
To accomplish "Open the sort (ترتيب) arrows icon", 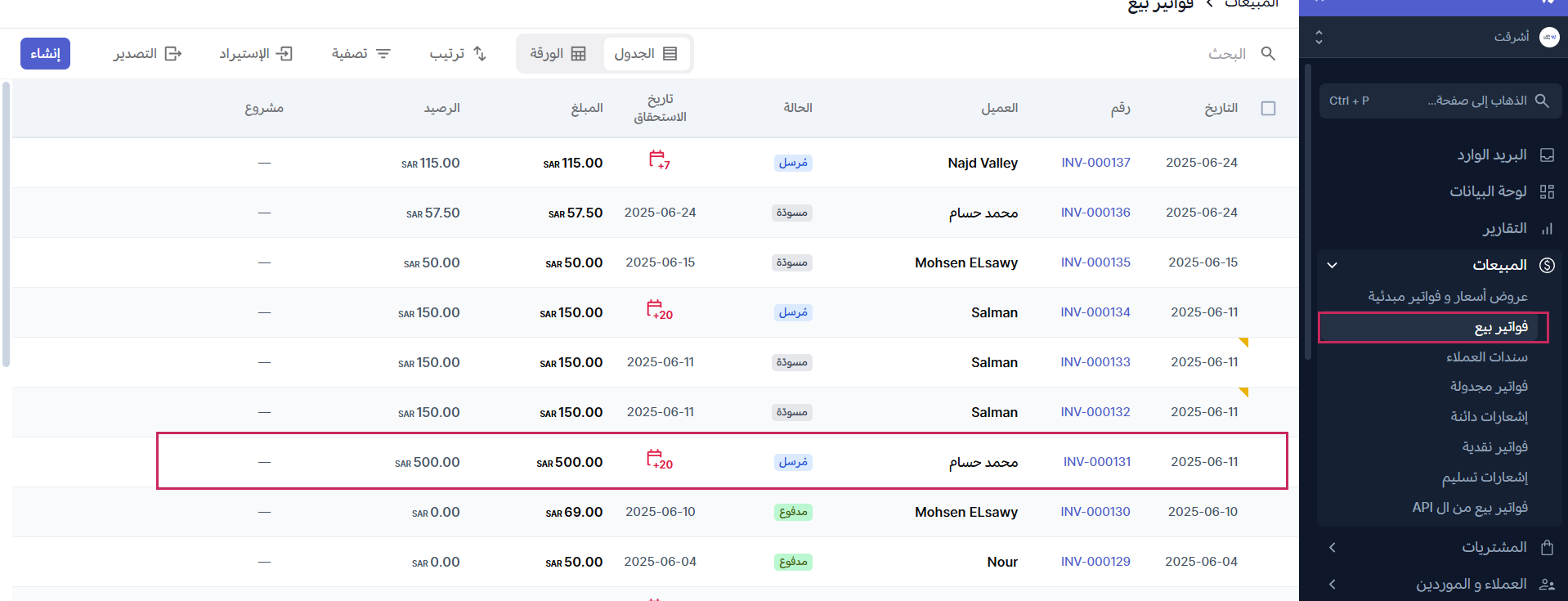I will point(480,54).
